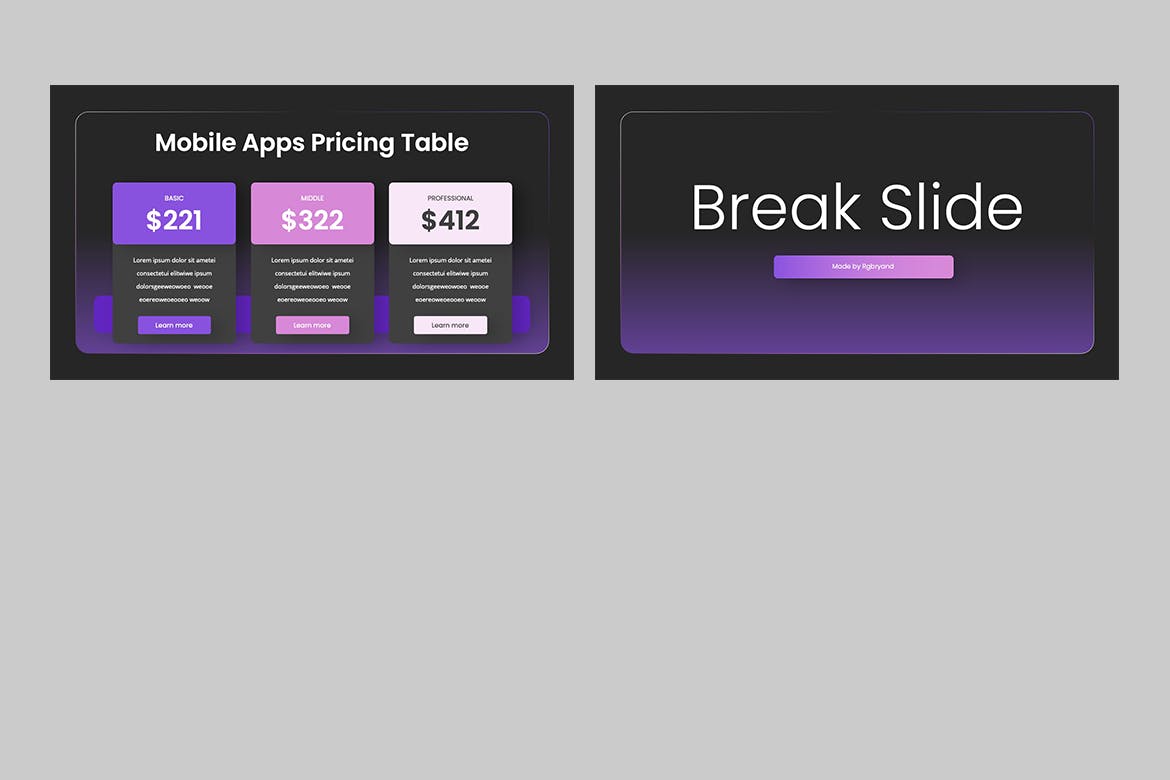The height and width of the screenshot is (780, 1170).
Task: Click the pink Learn more button under Middle
Action: (x=312, y=325)
